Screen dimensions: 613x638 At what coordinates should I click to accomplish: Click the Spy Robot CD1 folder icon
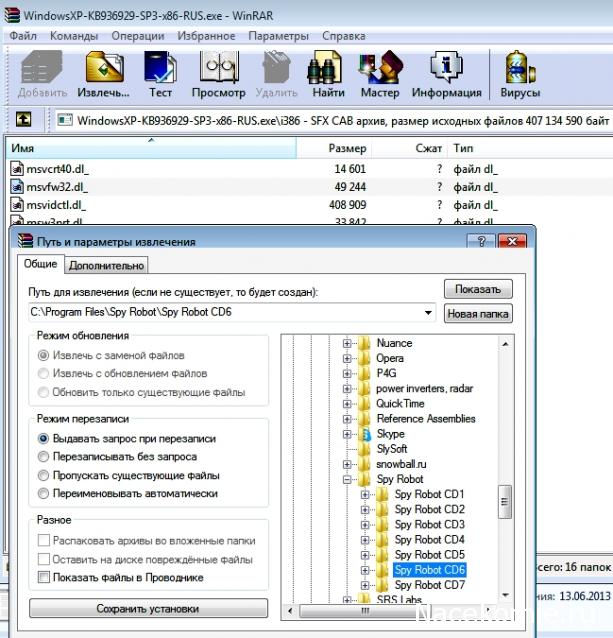382,494
